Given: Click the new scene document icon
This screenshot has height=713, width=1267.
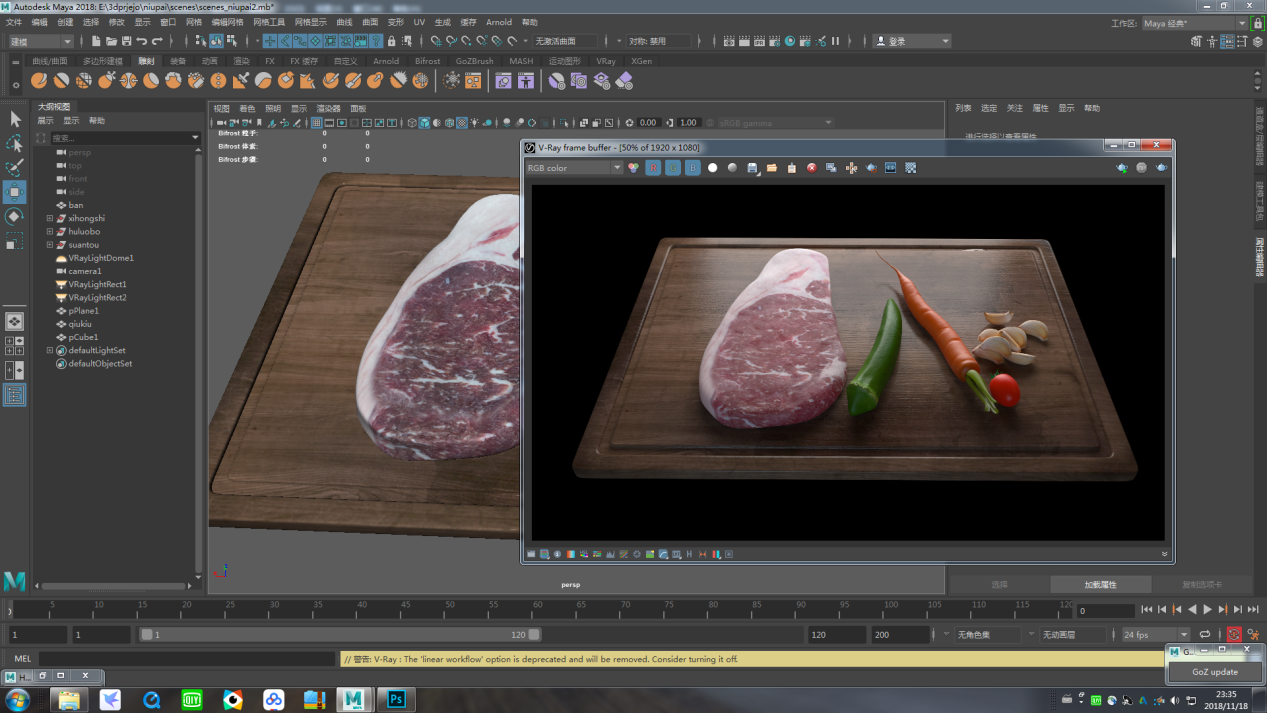Looking at the screenshot, I should 96,41.
